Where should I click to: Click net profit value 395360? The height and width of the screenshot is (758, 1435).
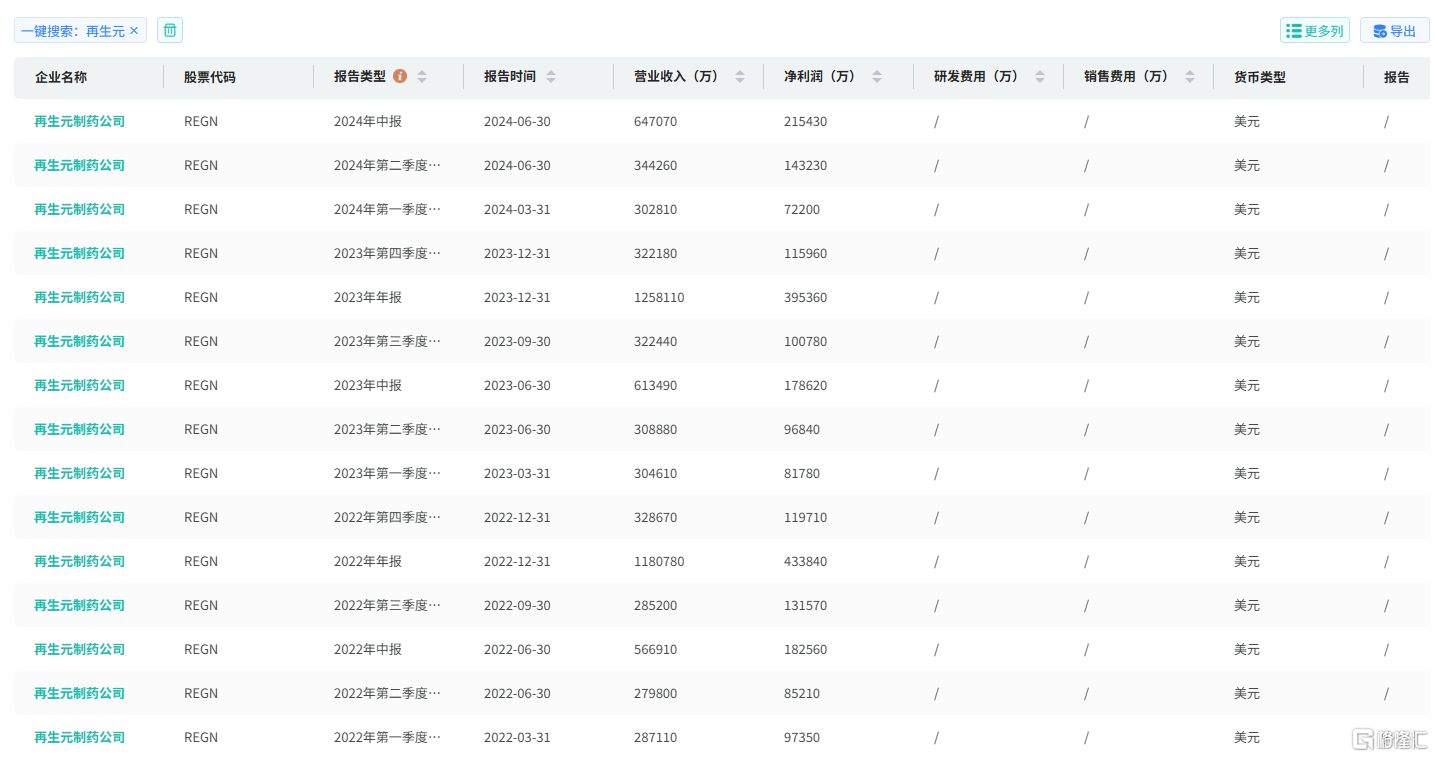tap(805, 297)
